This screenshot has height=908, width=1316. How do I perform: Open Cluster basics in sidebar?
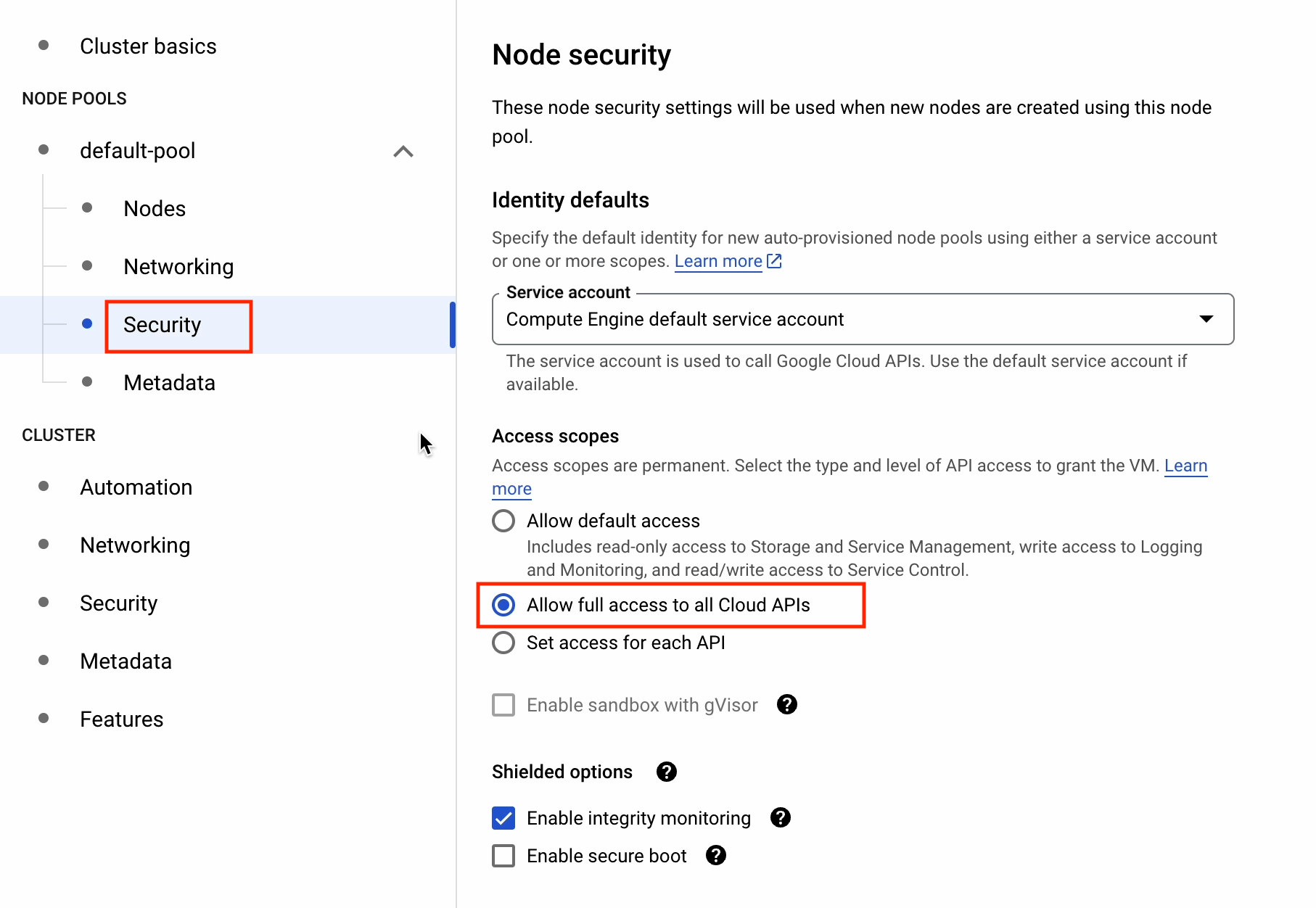click(x=148, y=46)
